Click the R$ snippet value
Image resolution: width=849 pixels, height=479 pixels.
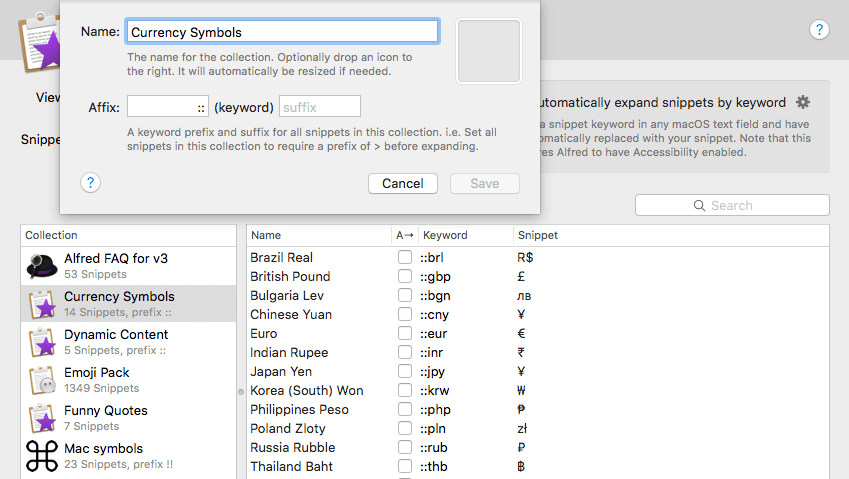tap(525, 258)
